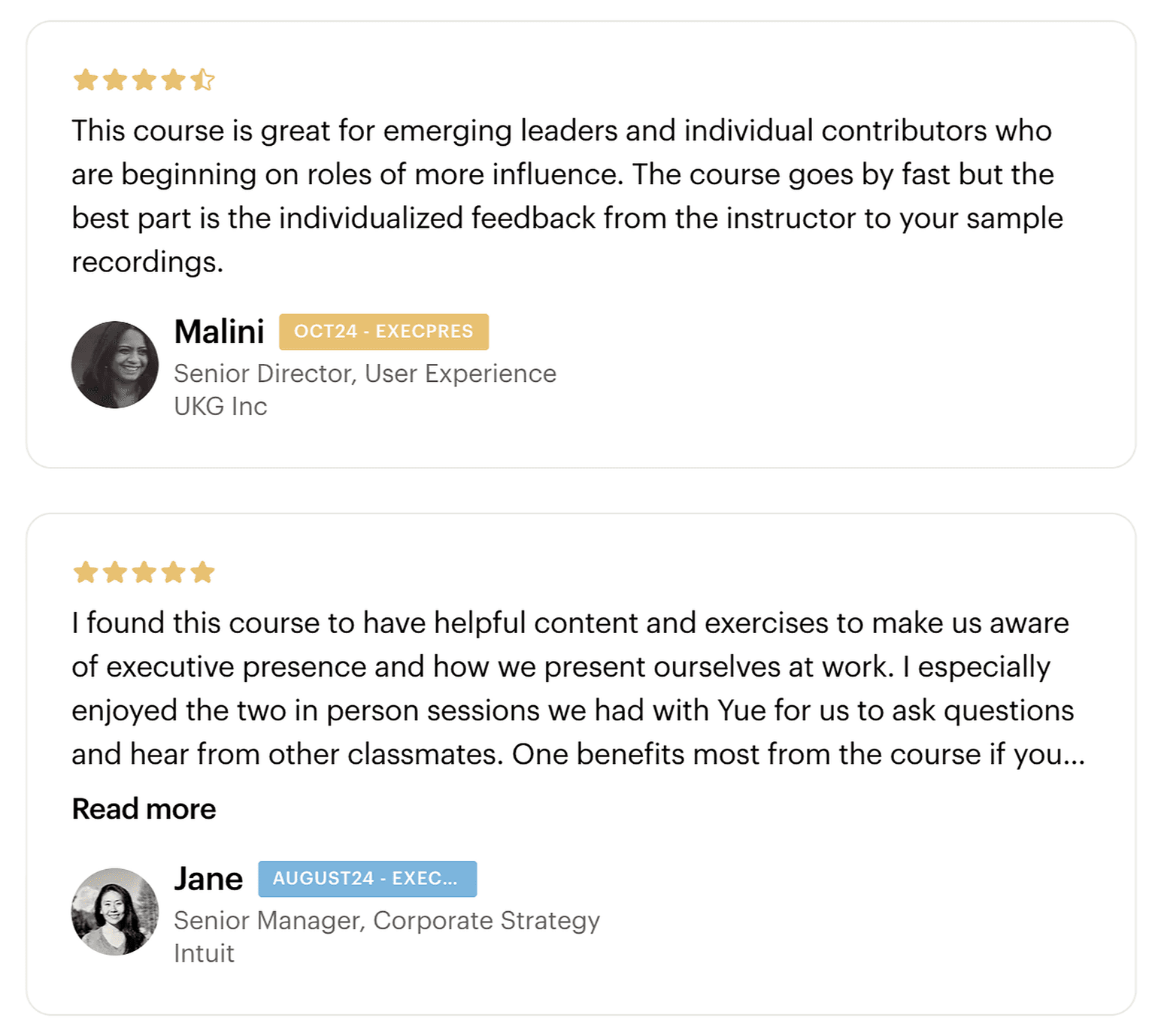Screen dimensions: 1155x1036
Task: Click the half star in Malini's rating
Action: click(202, 80)
